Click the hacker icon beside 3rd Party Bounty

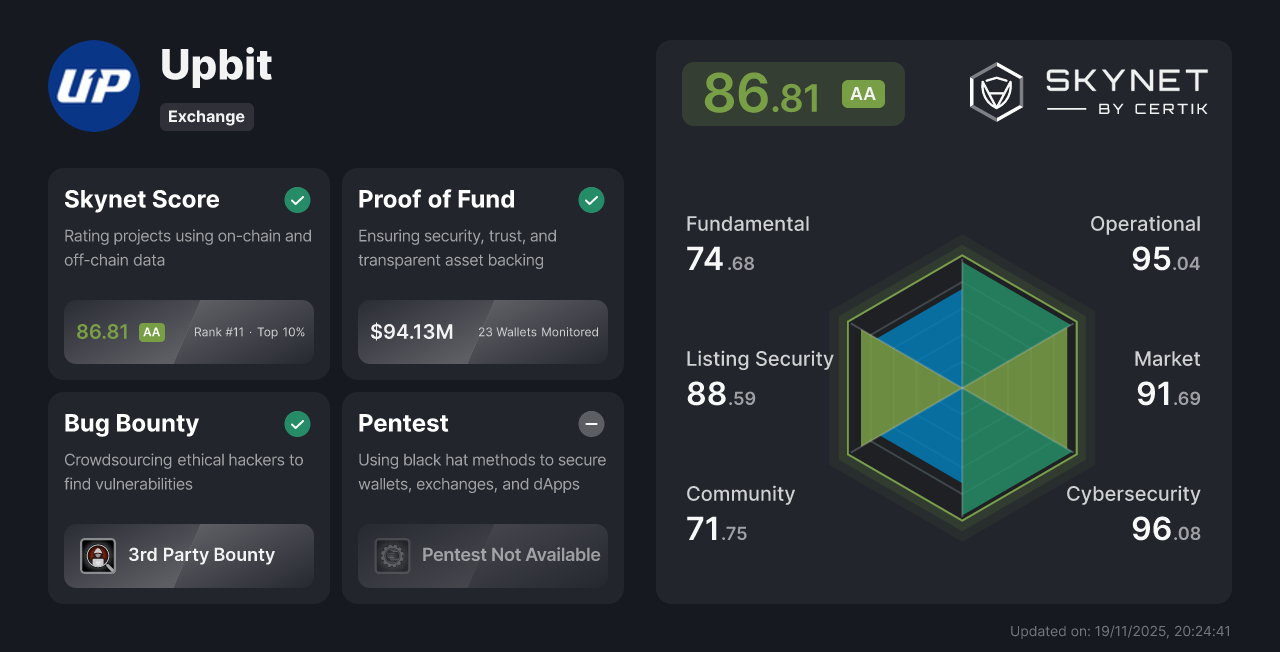point(98,556)
